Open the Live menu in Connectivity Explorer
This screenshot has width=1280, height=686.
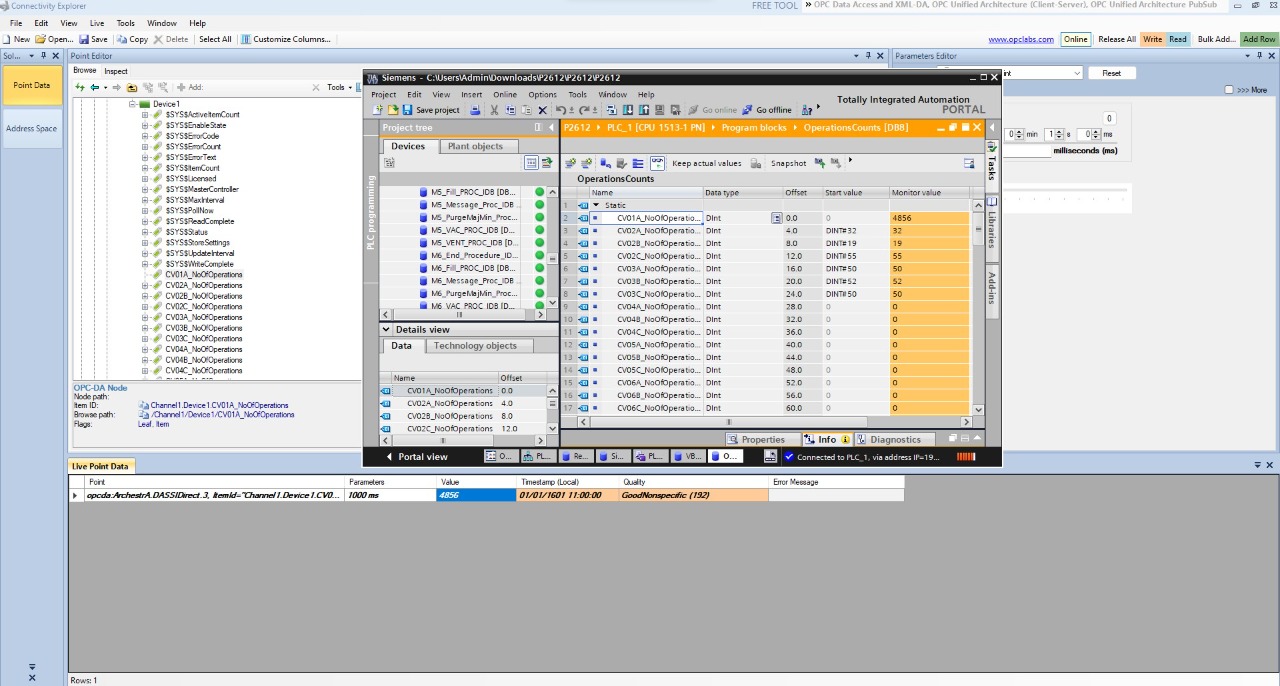pyautogui.click(x=97, y=23)
